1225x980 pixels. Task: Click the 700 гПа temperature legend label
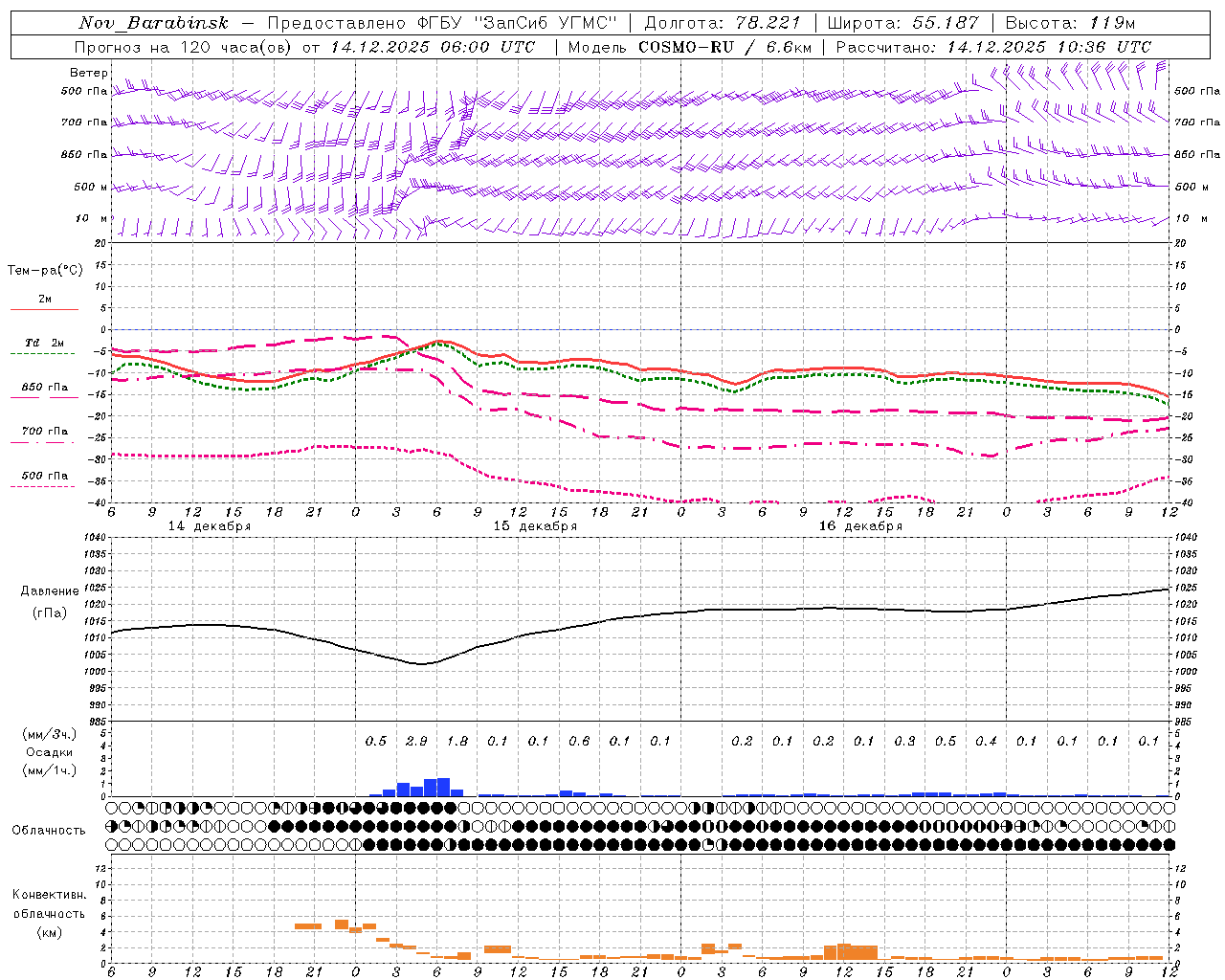(45, 432)
